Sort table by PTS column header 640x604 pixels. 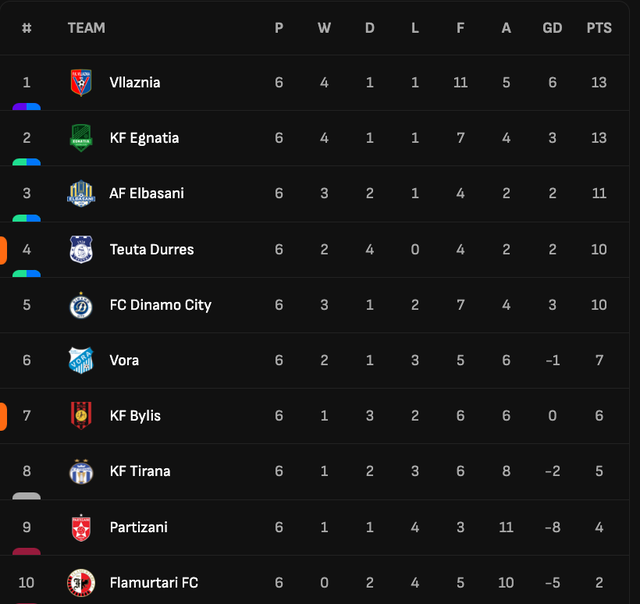coord(598,28)
